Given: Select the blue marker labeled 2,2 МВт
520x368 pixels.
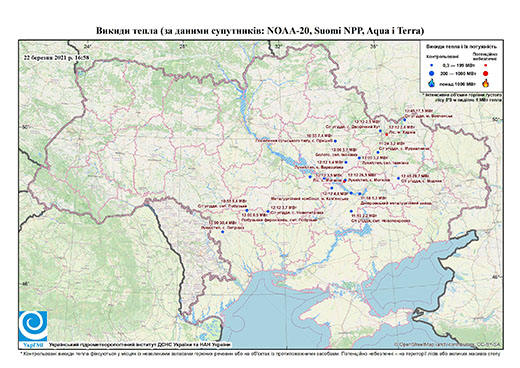Looking at the screenshot, I should point(351,211).
